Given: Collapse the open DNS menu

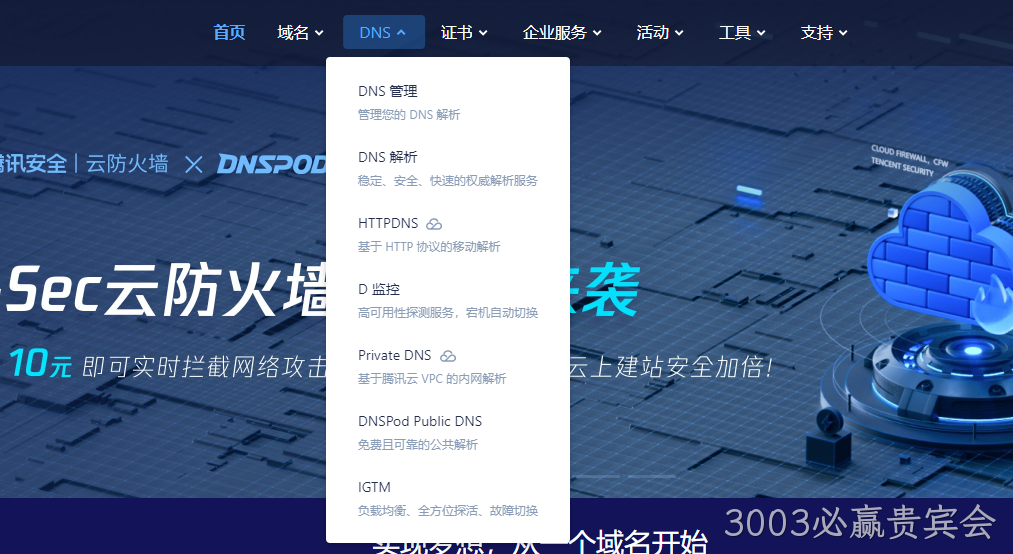Looking at the screenshot, I should coord(384,32).
